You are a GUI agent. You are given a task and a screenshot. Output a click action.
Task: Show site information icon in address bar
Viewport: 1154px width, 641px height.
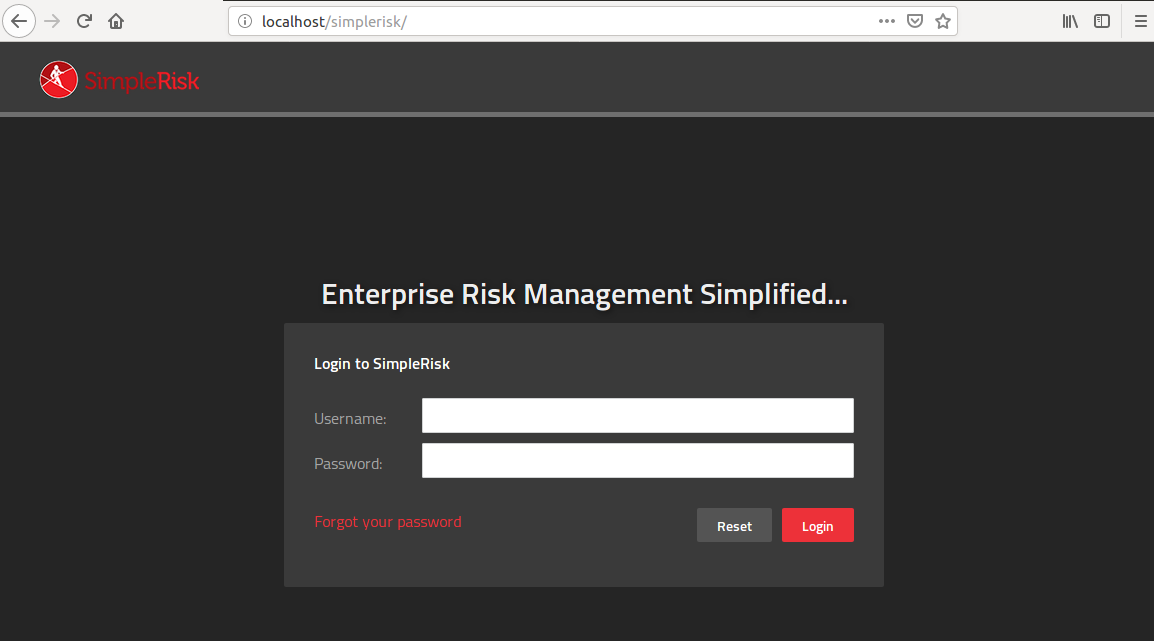[x=245, y=21]
